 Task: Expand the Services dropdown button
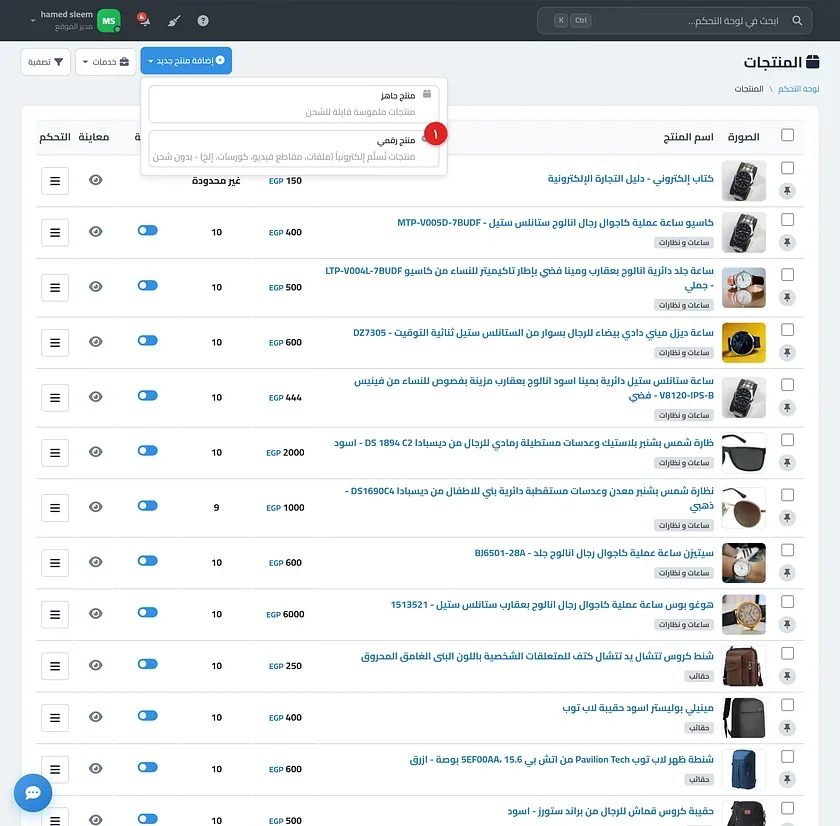pyautogui.click(x=106, y=62)
